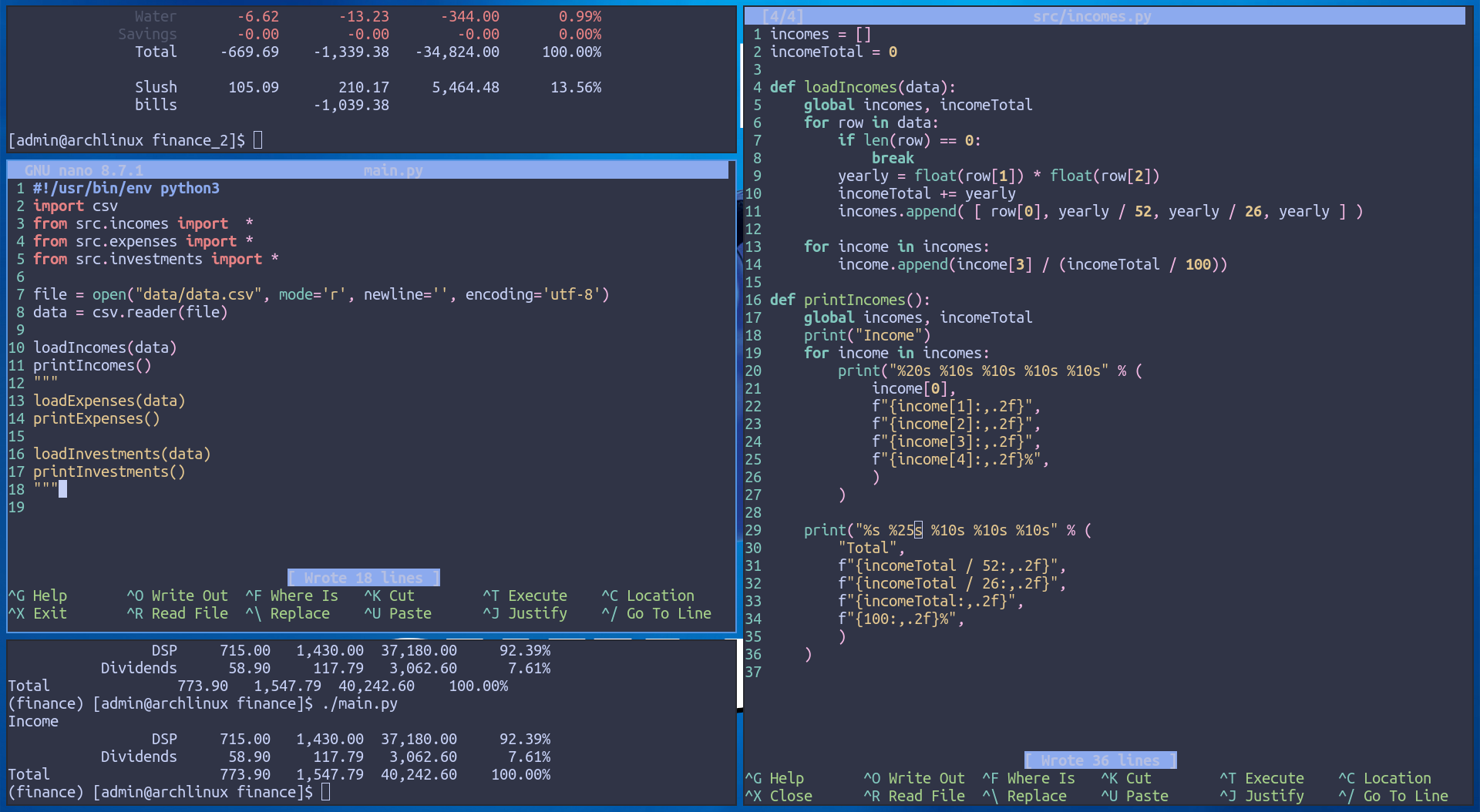Click ^K Cut in main.py nano pane

pyautogui.click(x=389, y=596)
